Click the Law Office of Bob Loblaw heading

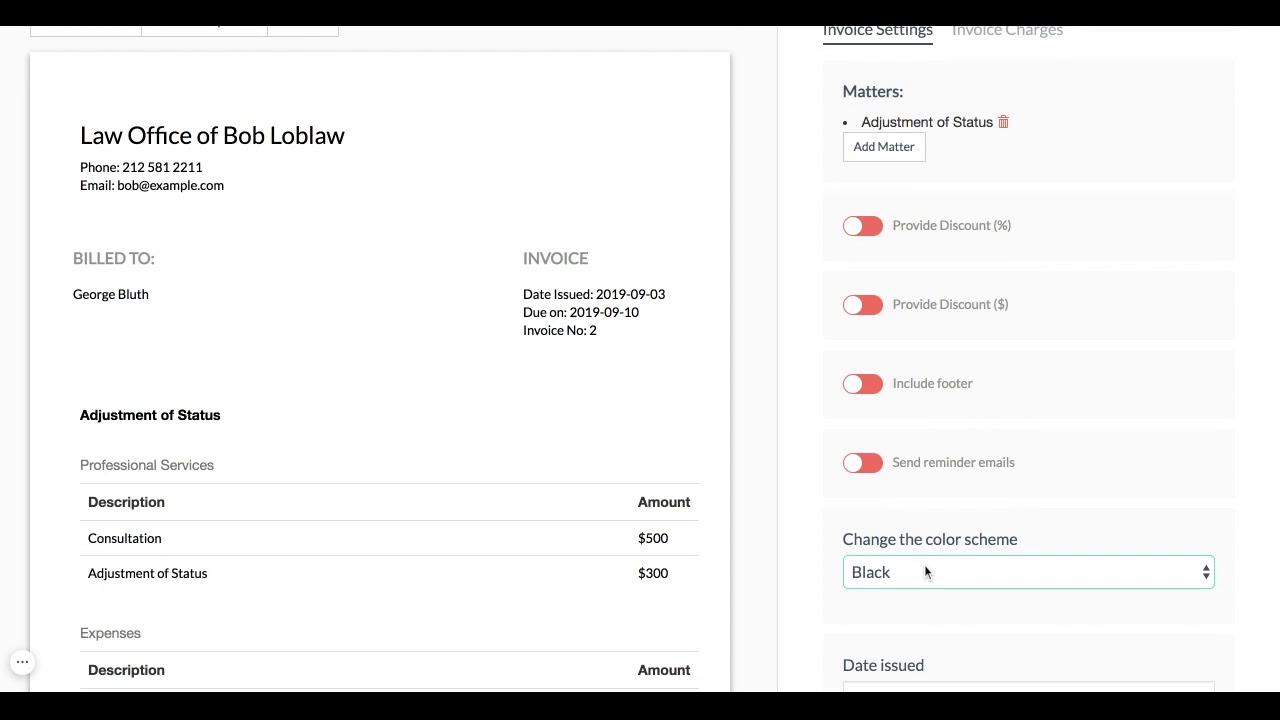(212, 135)
